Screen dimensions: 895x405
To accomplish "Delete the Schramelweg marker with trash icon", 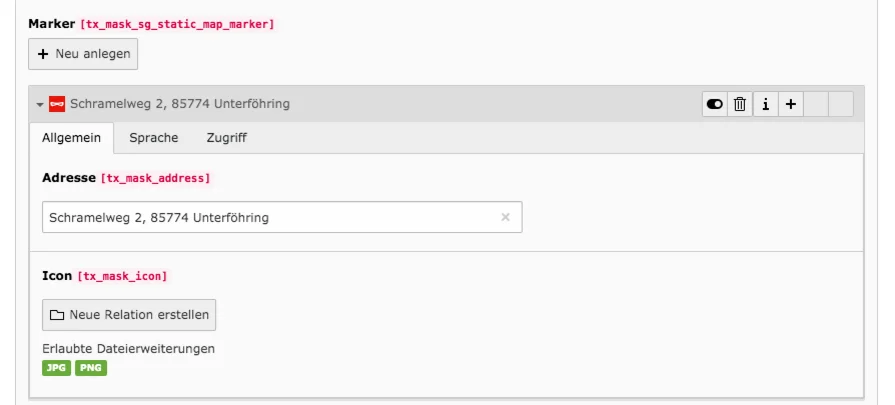I will coord(740,104).
